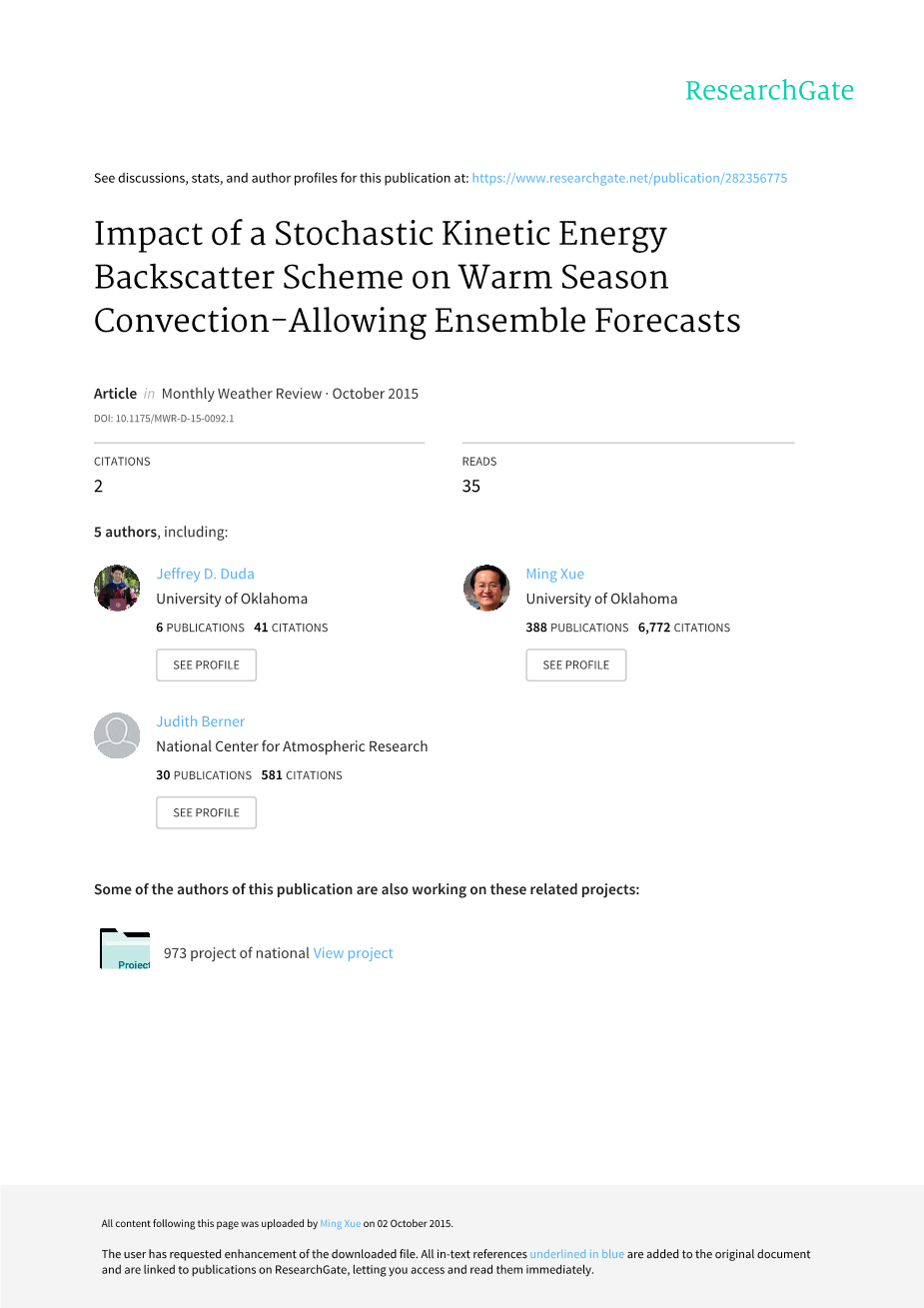Click the project folder icon
Screen dimensions: 924x1308
click(x=125, y=949)
